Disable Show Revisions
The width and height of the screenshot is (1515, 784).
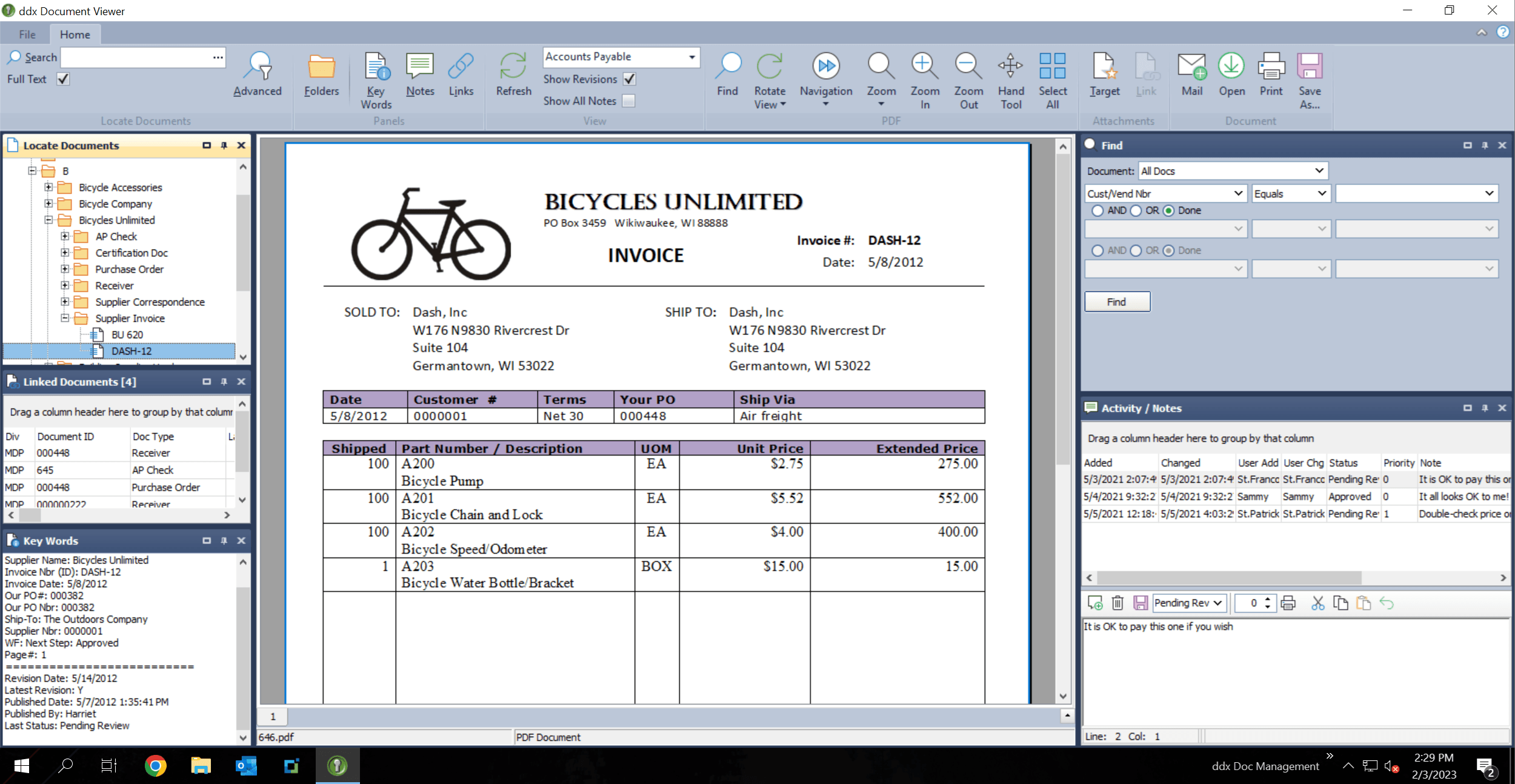pos(630,79)
